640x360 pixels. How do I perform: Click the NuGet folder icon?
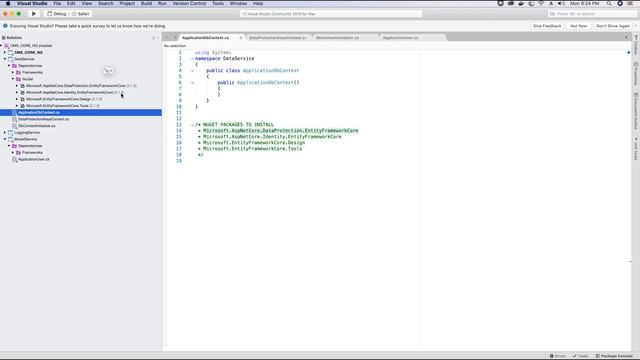pos(18,79)
